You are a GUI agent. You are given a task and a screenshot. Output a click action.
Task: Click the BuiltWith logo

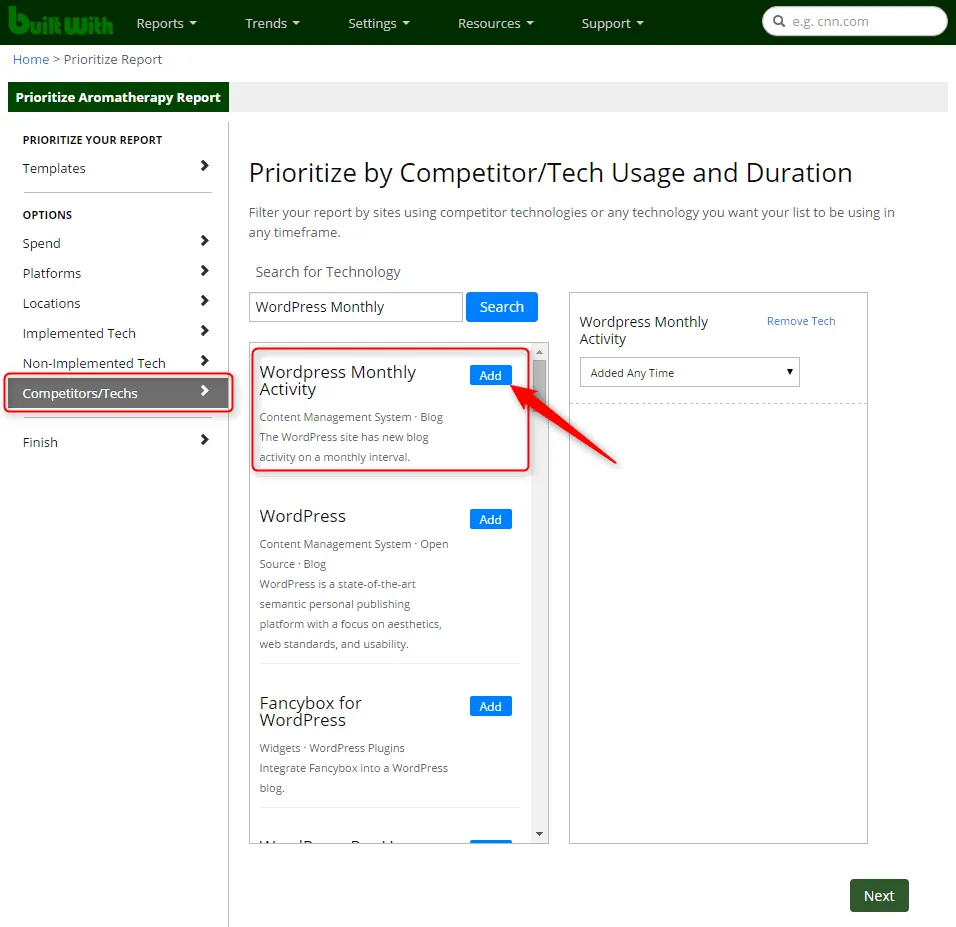[60, 22]
